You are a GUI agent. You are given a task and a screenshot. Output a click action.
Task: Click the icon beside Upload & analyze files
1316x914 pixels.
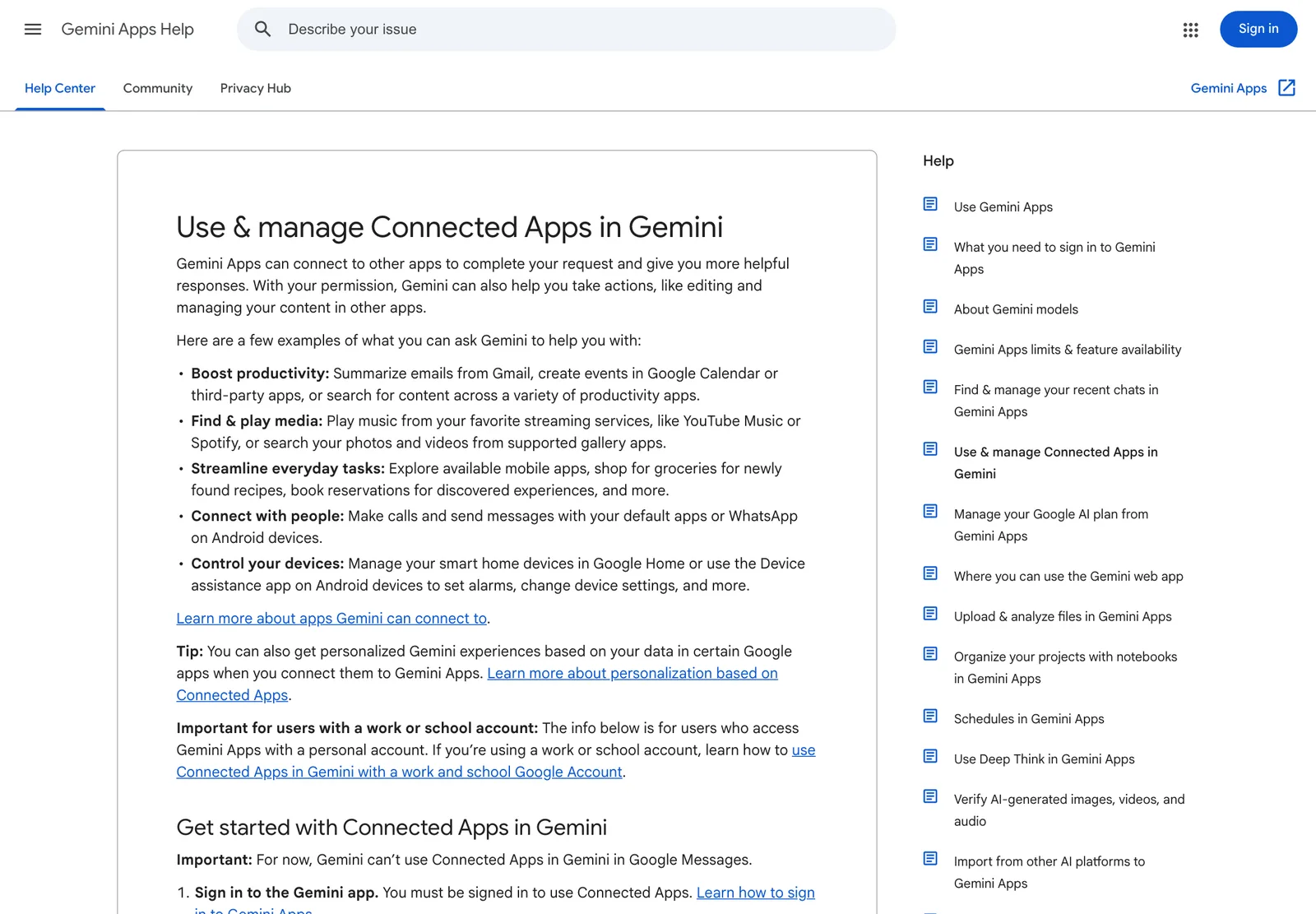[x=930, y=614]
